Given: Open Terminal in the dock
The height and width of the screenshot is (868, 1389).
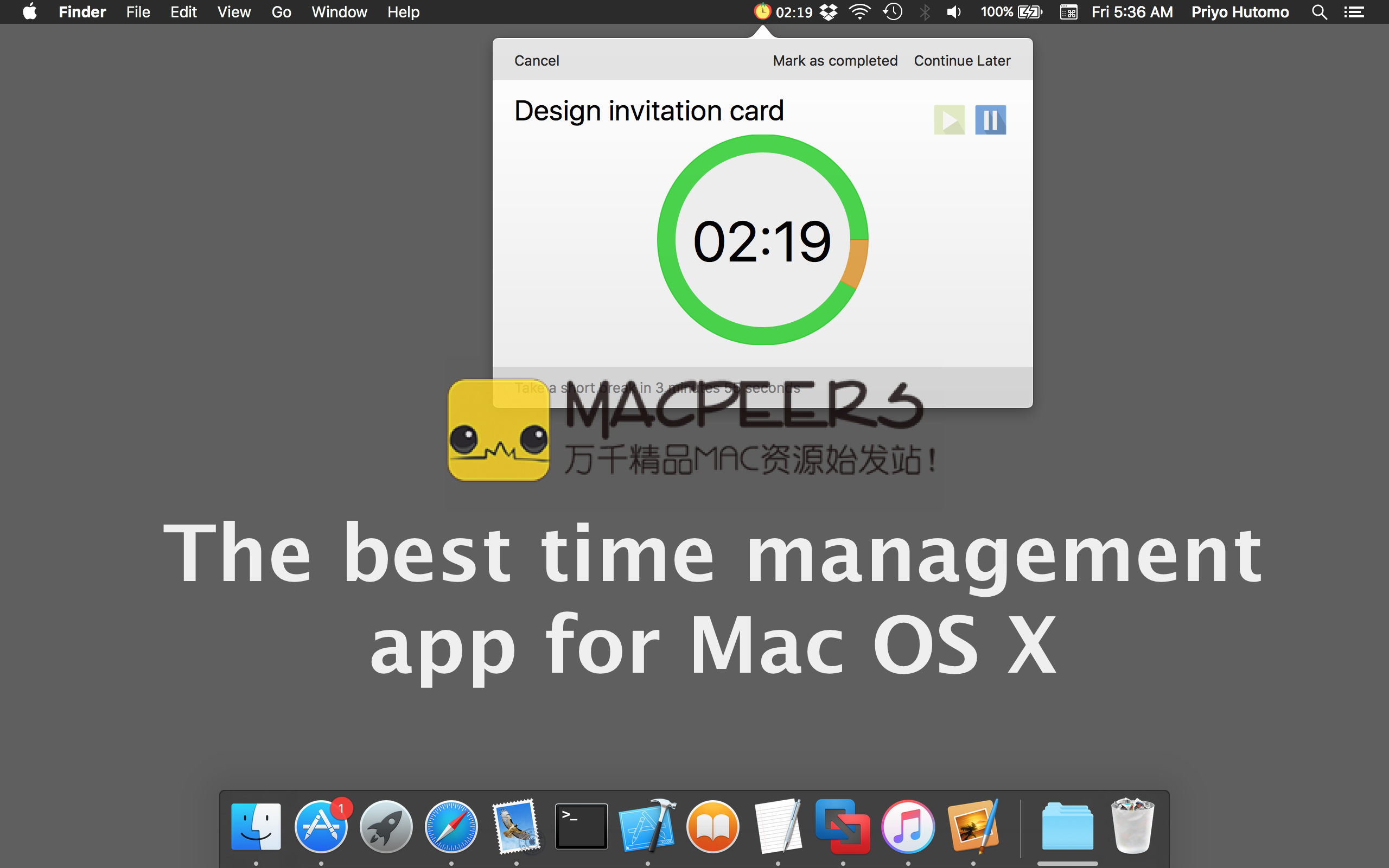Looking at the screenshot, I should pos(582,827).
